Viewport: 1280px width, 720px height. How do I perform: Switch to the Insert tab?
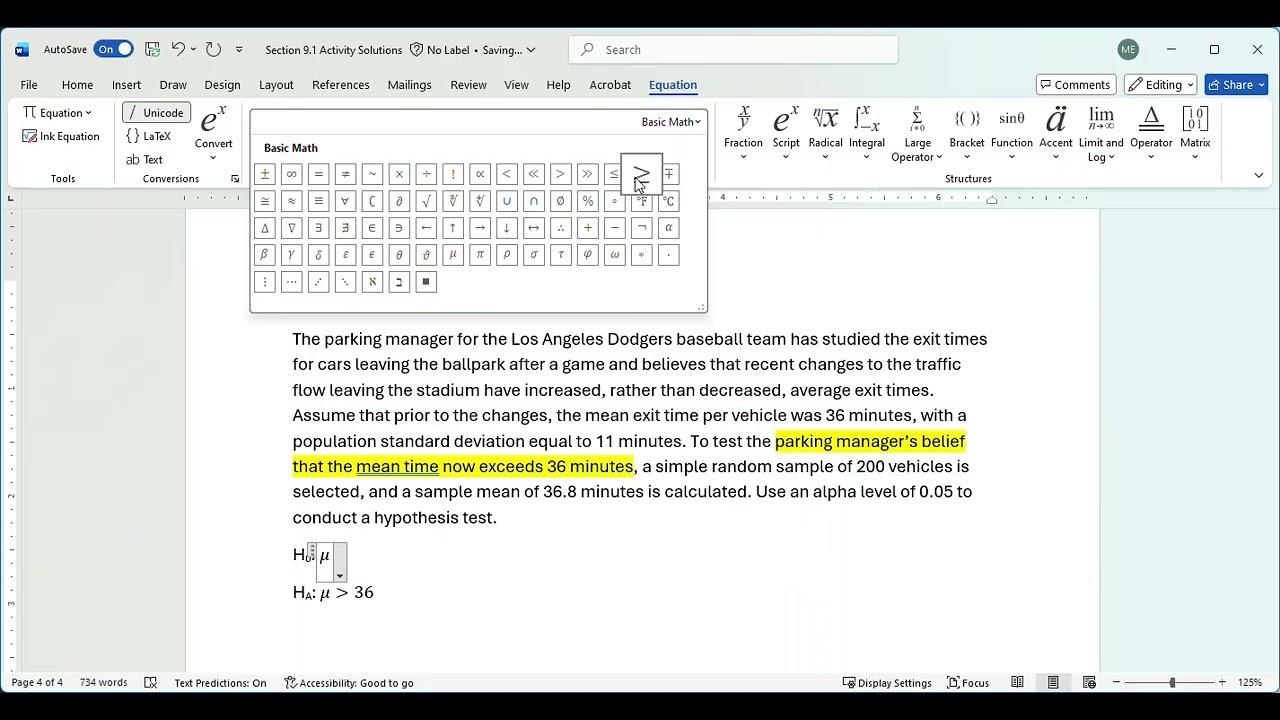click(x=126, y=85)
